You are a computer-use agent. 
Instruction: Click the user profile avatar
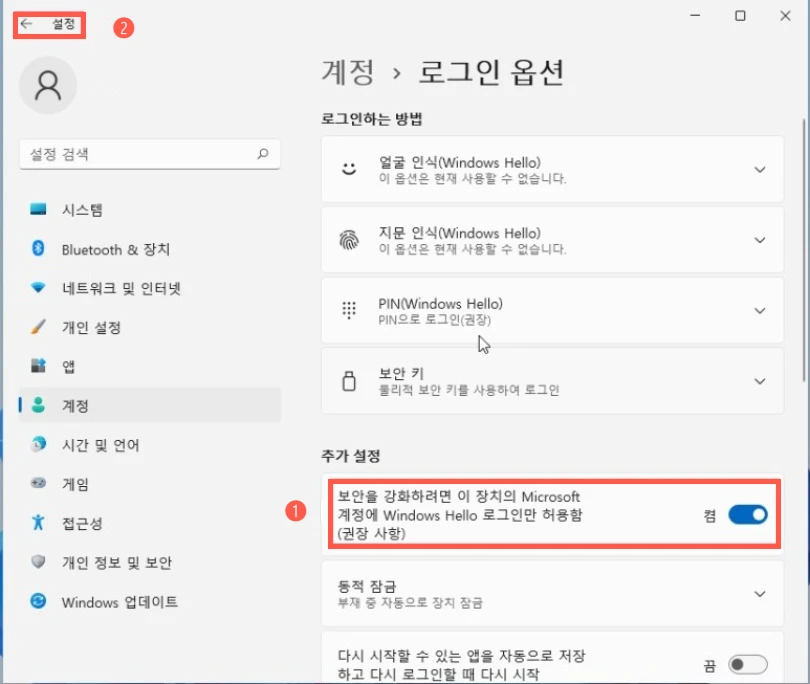48,85
